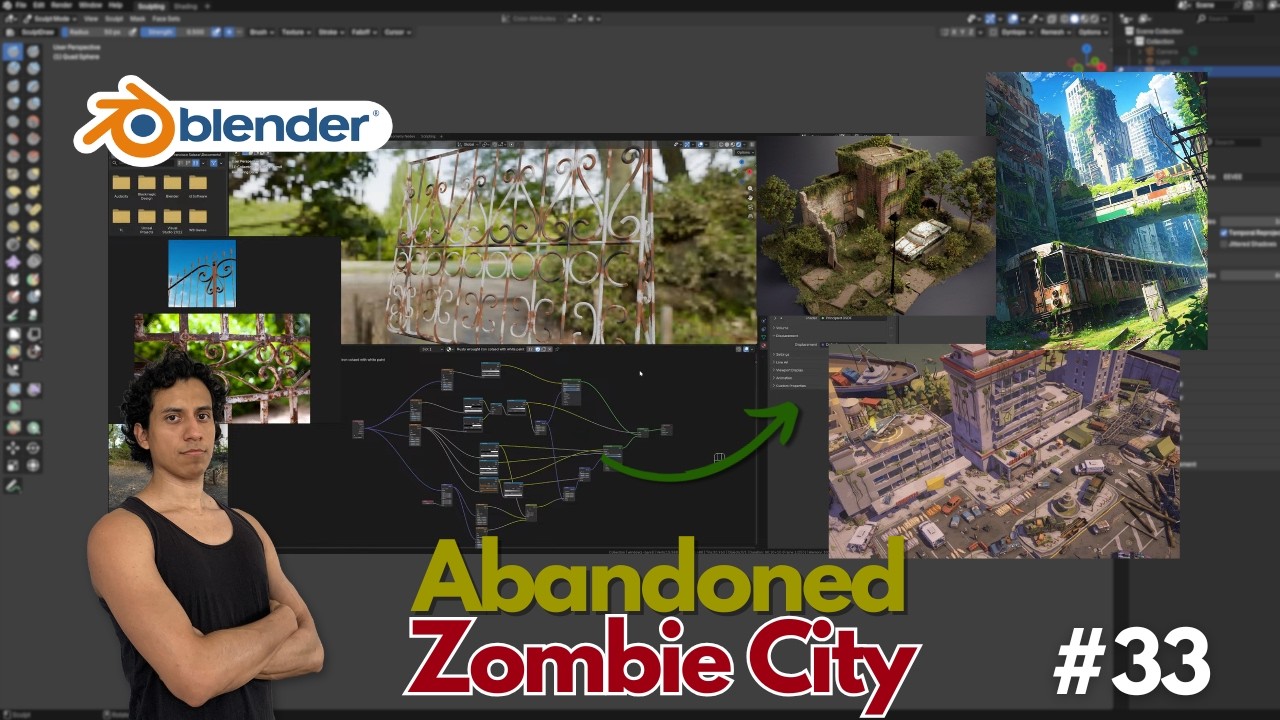This screenshot has width=1280, height=720.
Task: Open the Blender folder in file browser
Action: [x=172, y=187]
